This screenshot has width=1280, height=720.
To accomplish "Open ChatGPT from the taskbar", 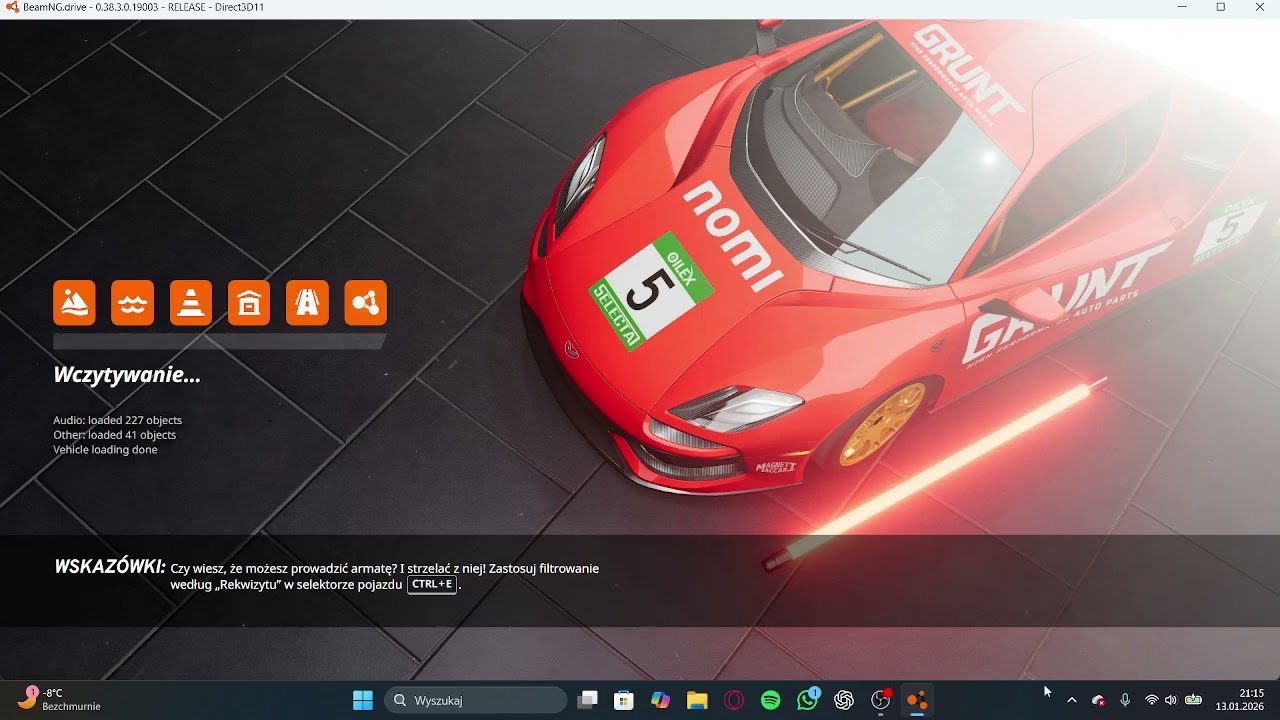I will click(844, 700).
